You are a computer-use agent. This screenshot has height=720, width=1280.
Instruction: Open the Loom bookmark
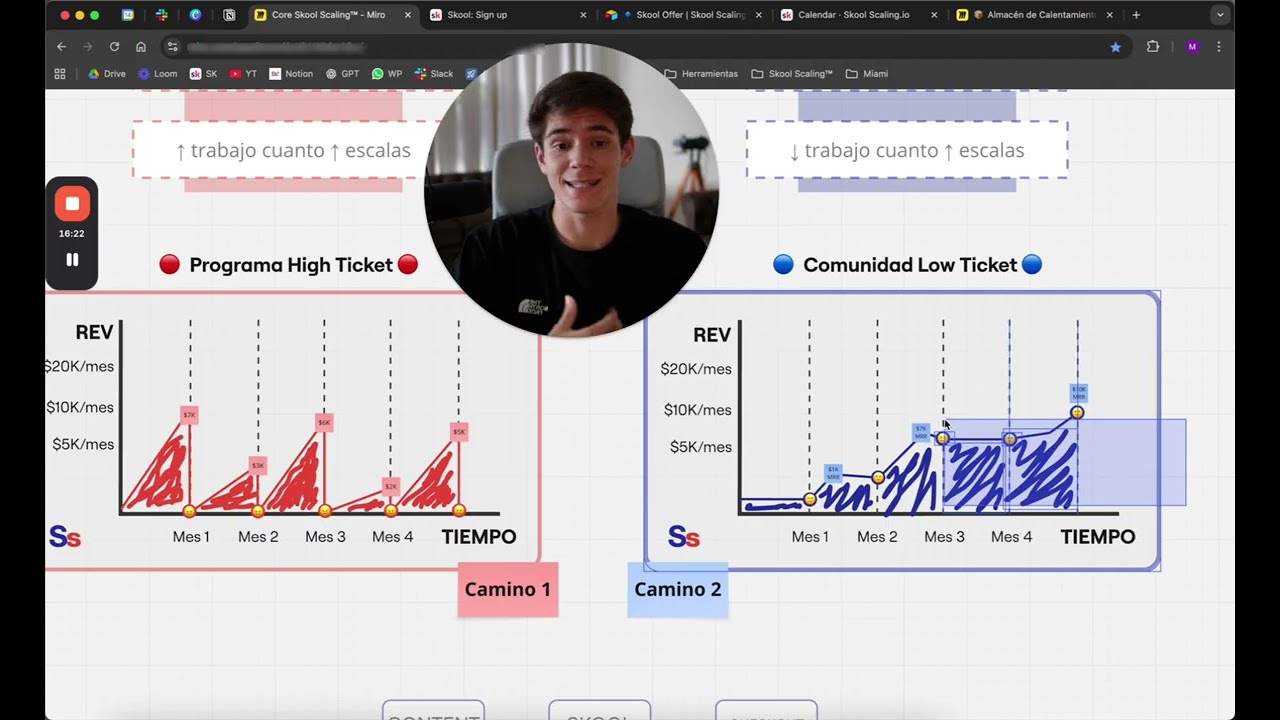coord(158,74)
